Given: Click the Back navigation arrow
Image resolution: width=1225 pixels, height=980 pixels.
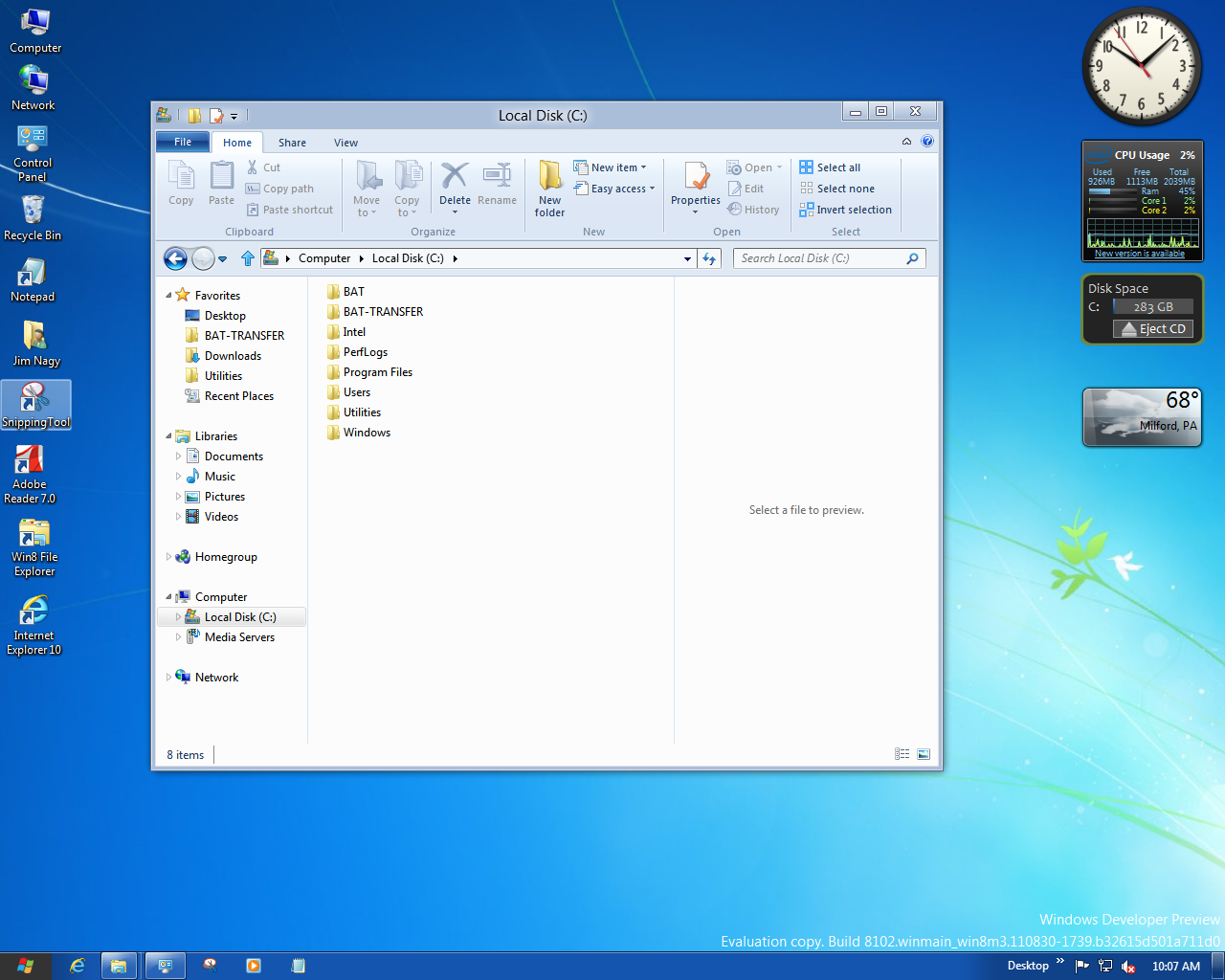Looking at the screenshot, I should point(175,258).
